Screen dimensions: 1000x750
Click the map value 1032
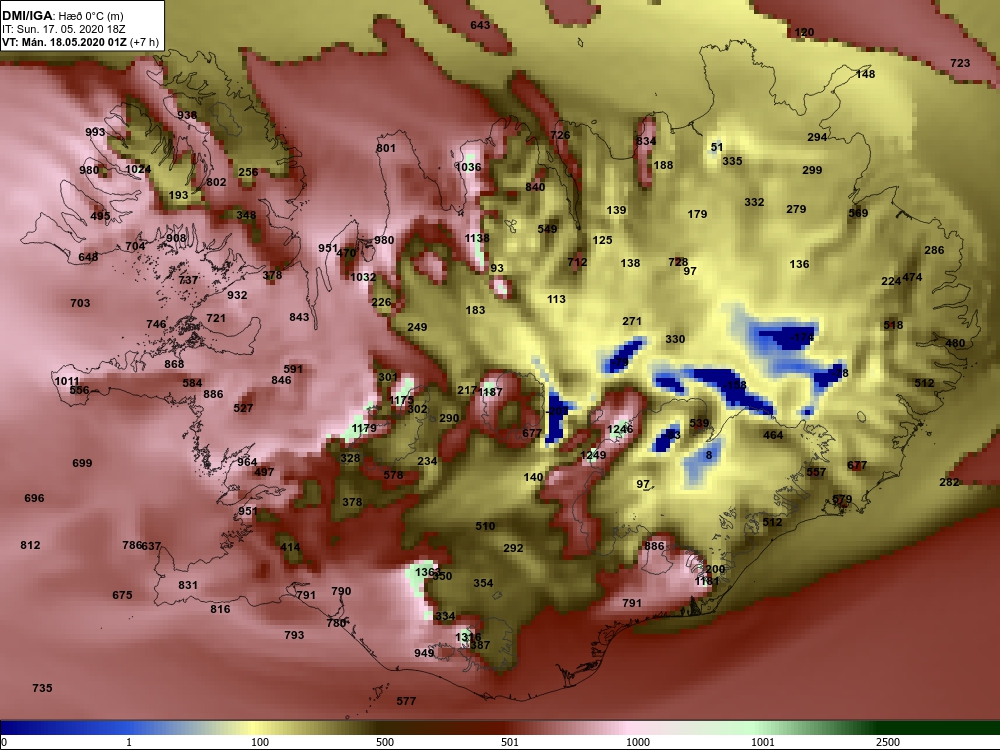(x=363, y=277)
